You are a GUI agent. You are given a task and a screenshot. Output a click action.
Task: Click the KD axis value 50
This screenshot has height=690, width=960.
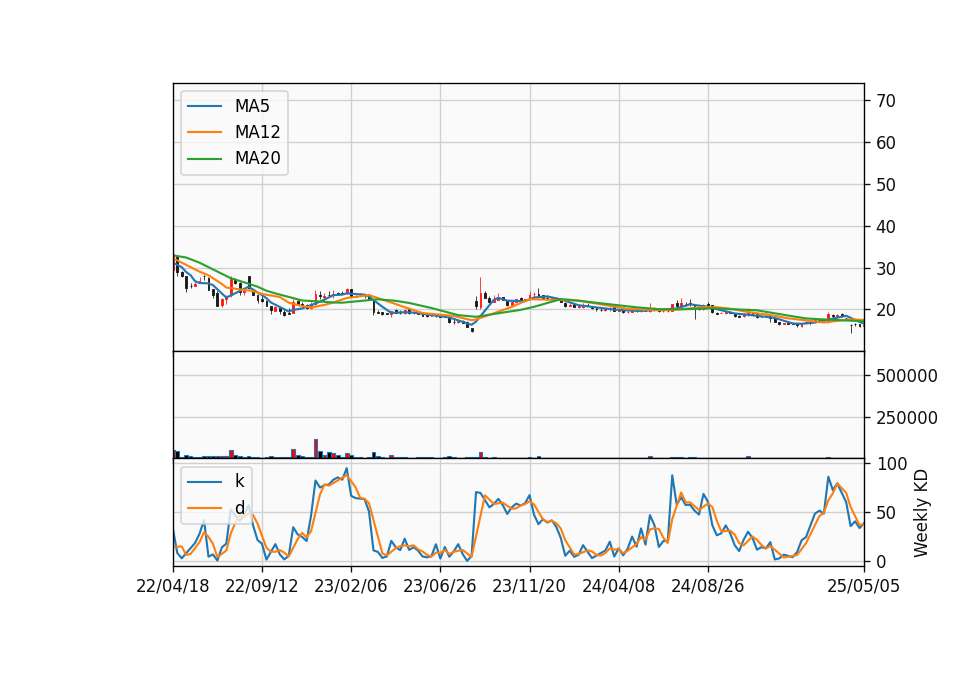[886, 512]
